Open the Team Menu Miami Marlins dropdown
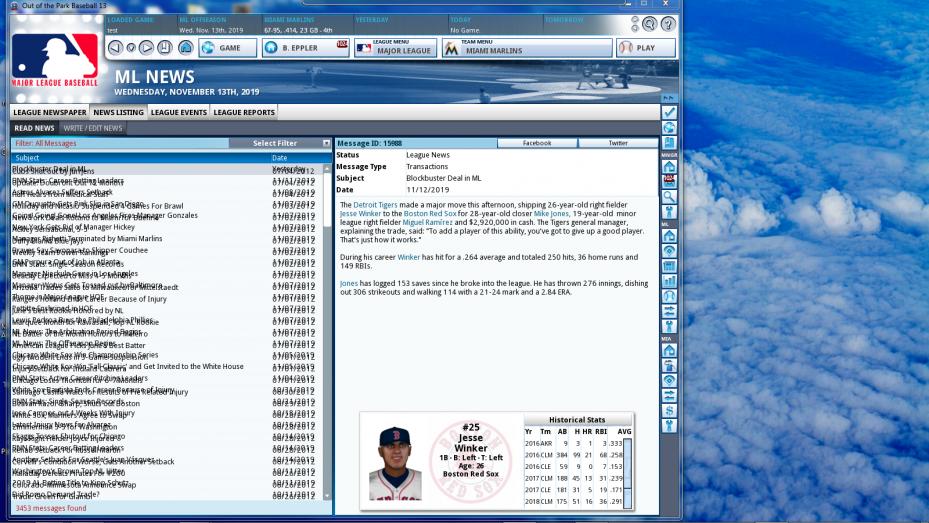The height and width of the screenshot is (523, 929). pyautogui.click(x=527, y=48)
